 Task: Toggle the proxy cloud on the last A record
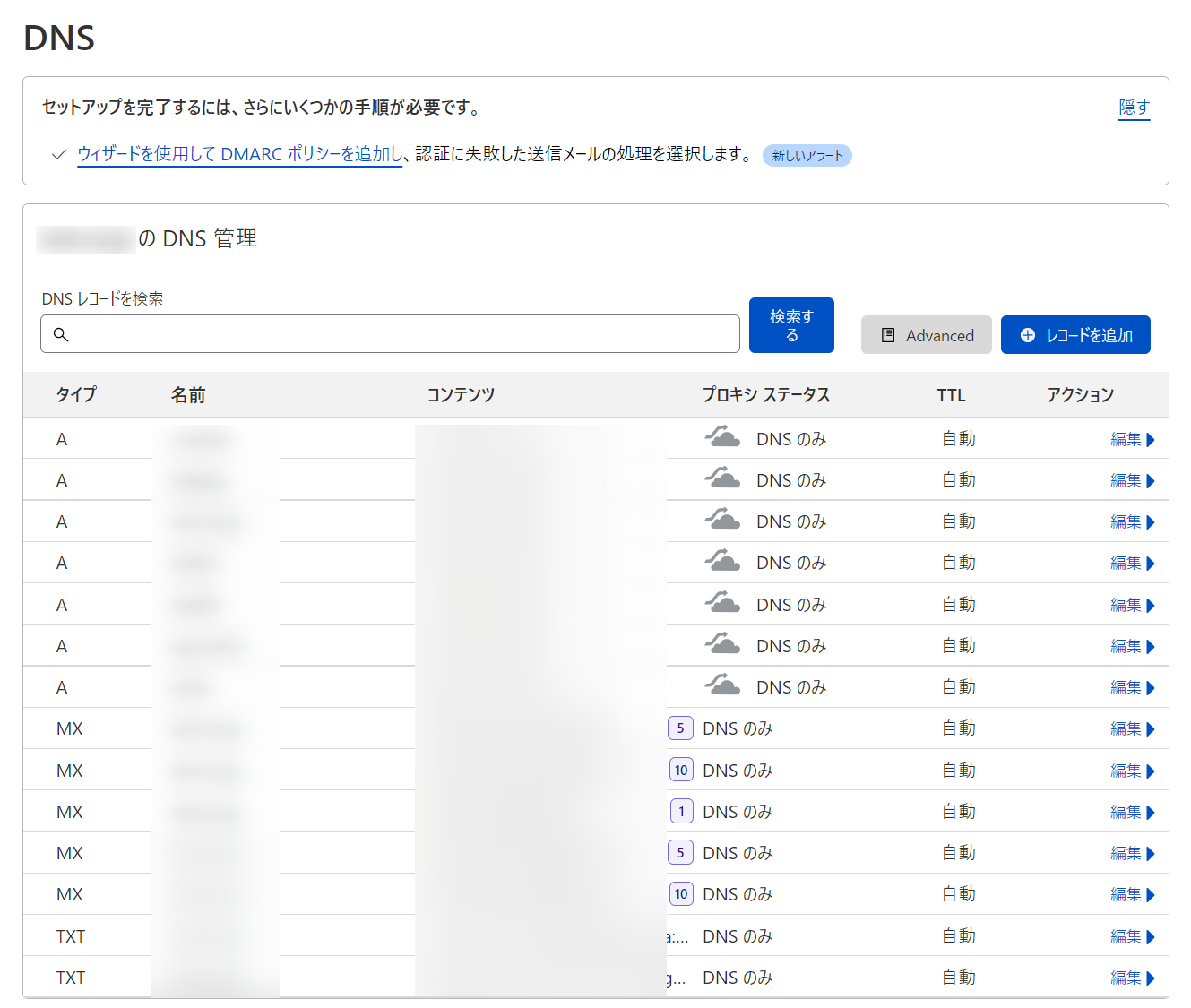[x=722, y=686]
